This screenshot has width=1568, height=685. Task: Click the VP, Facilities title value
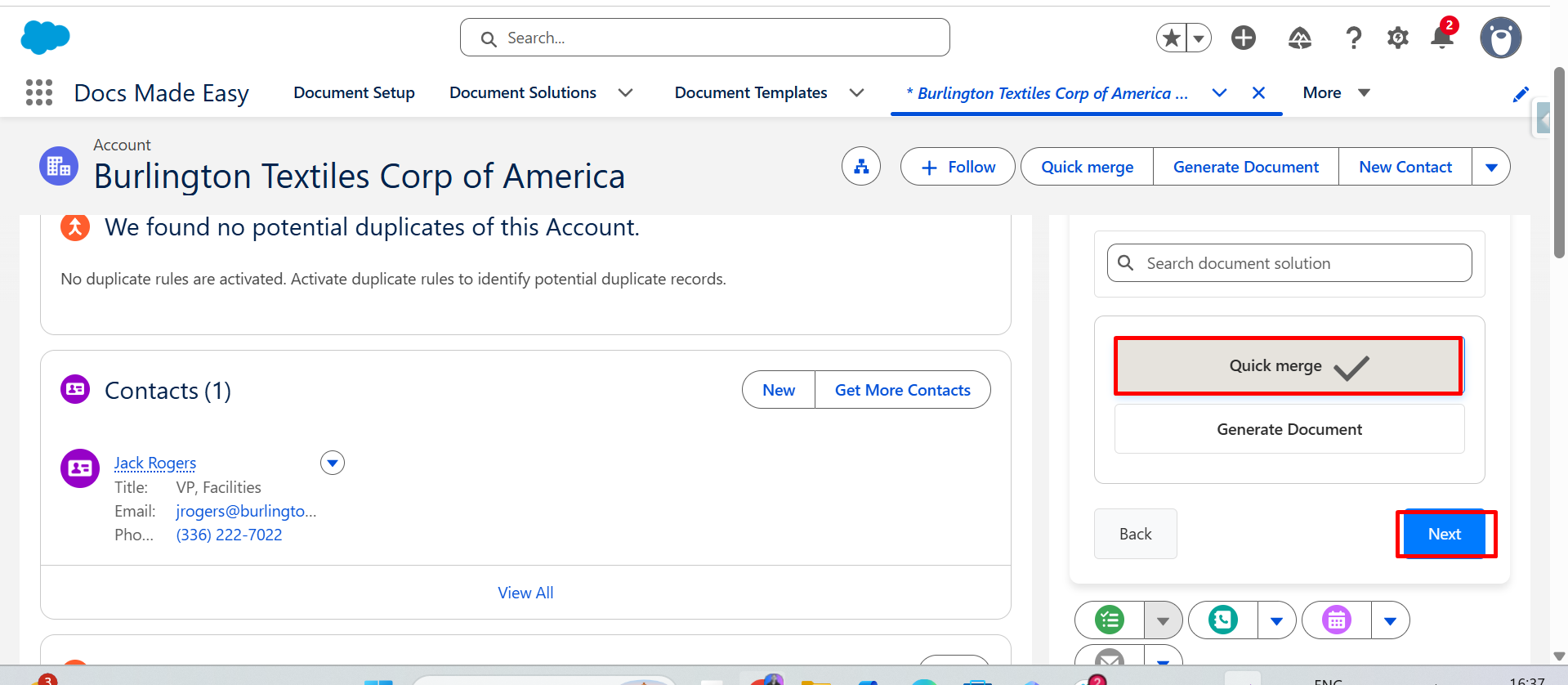218,487
